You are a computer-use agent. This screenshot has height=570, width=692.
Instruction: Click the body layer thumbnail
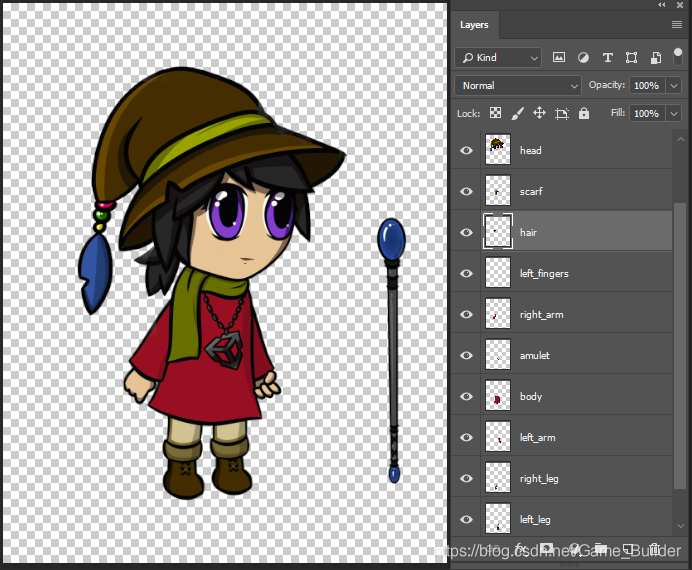[x=498, y=396]
